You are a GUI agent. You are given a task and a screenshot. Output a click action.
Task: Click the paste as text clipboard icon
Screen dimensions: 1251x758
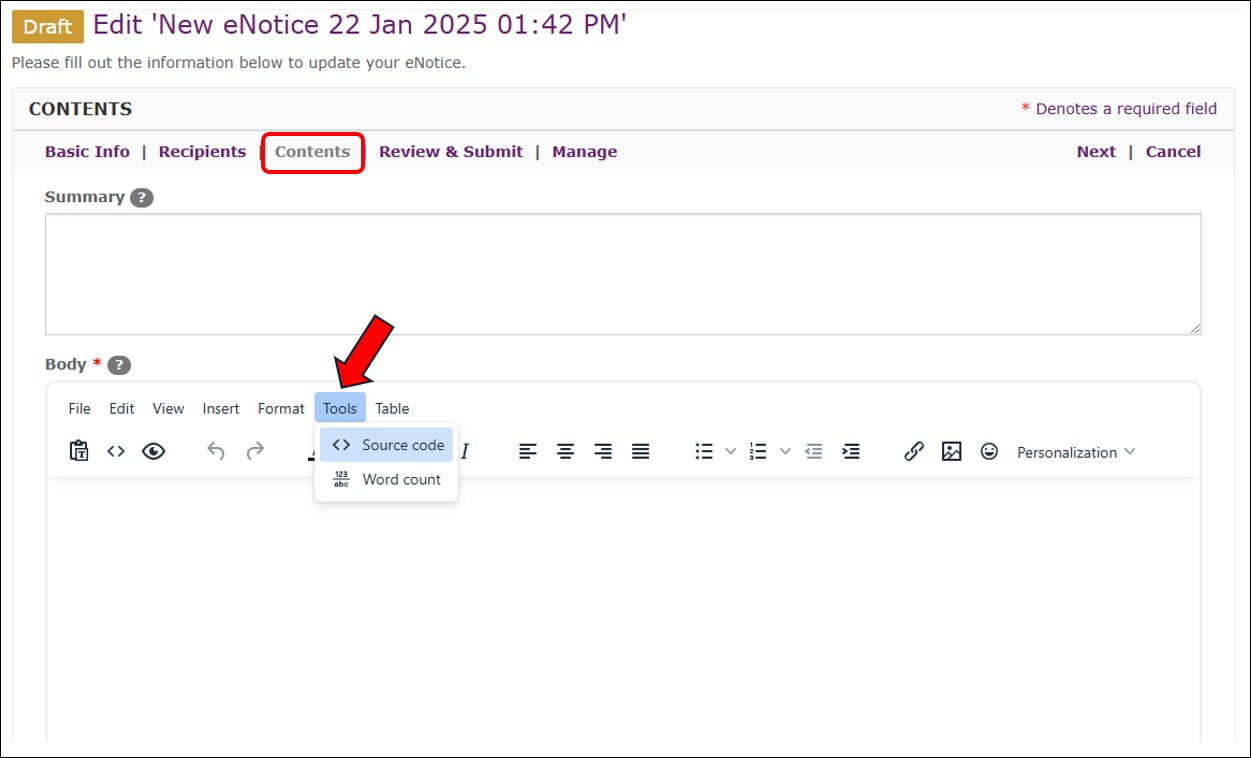(x=79, y=451)
